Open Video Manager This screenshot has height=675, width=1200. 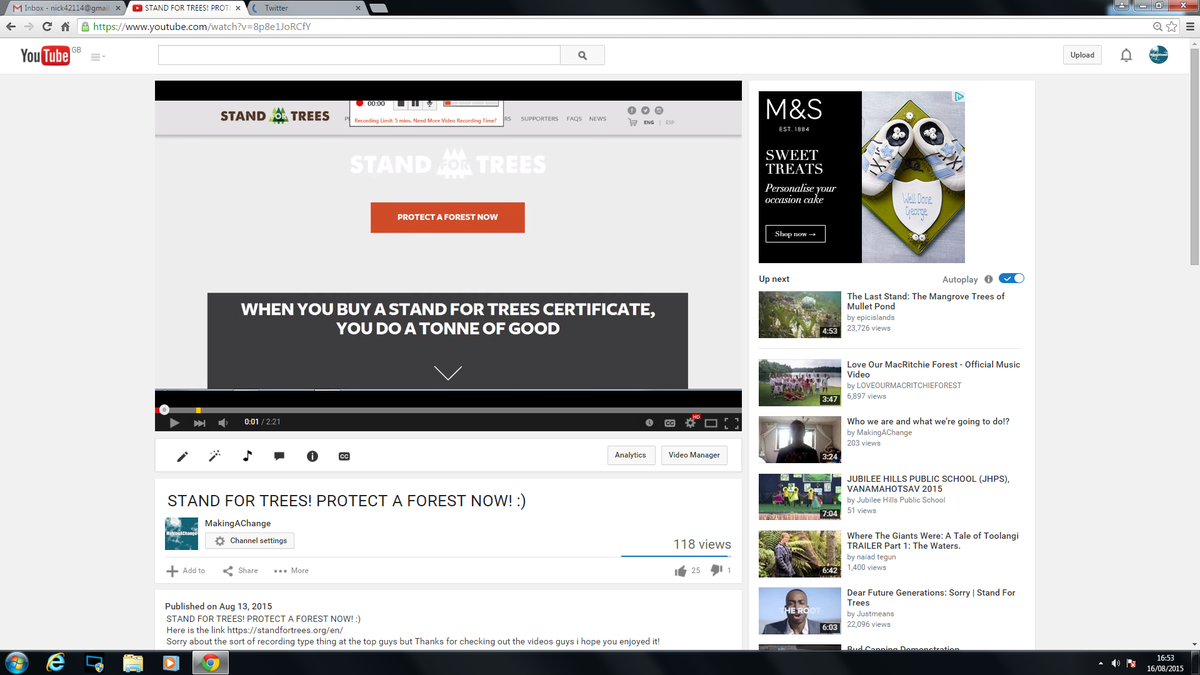(x=694, y=455)
